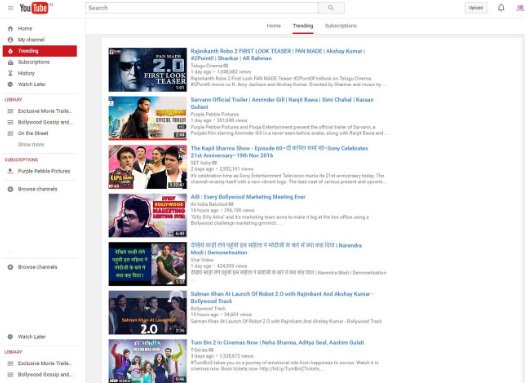The image size is (525, 383).
Task: Click inside the Search field
Action: [x=202, y=8]
